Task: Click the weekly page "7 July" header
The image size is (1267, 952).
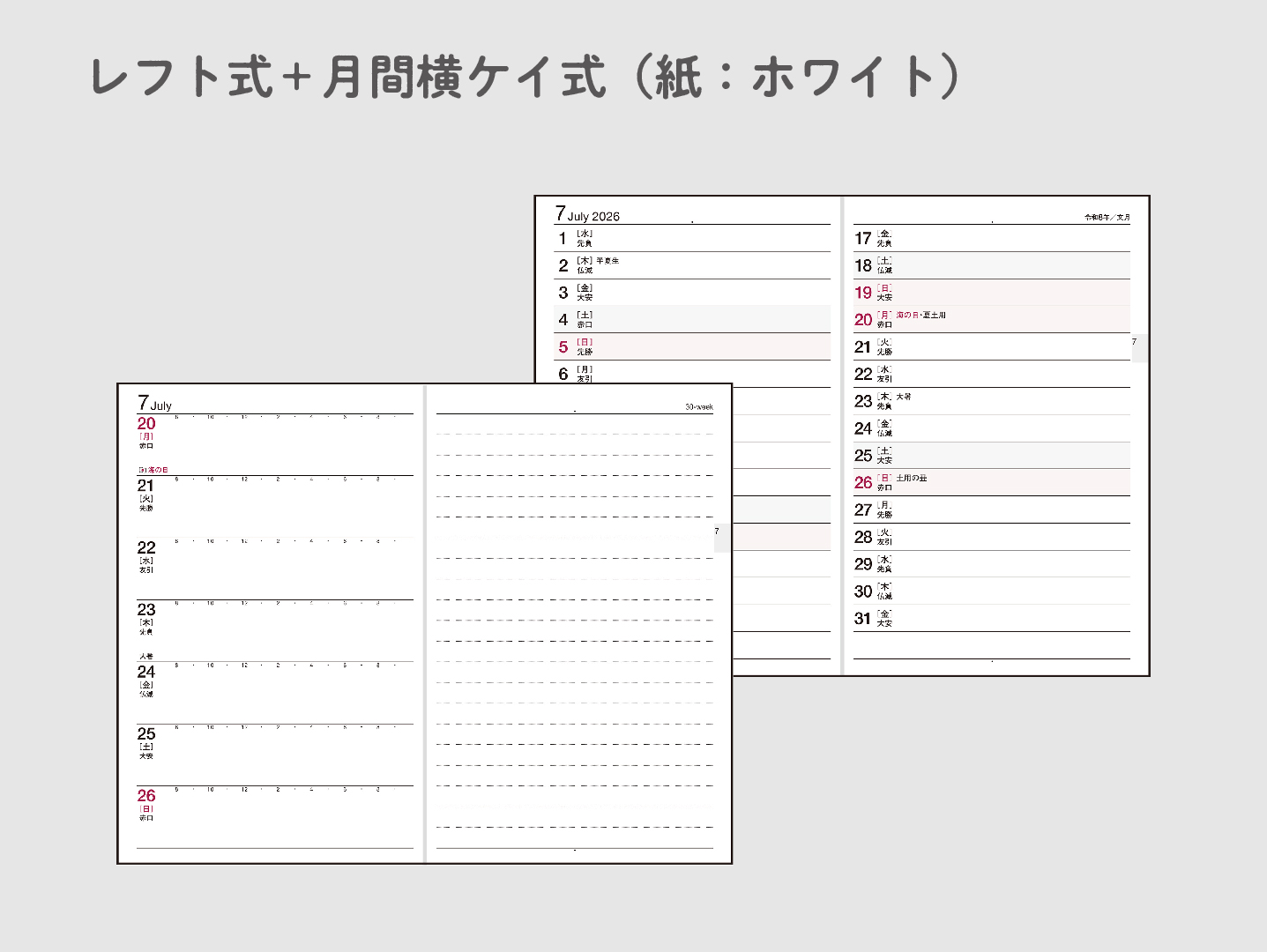Action: click(x=154, y=404)
